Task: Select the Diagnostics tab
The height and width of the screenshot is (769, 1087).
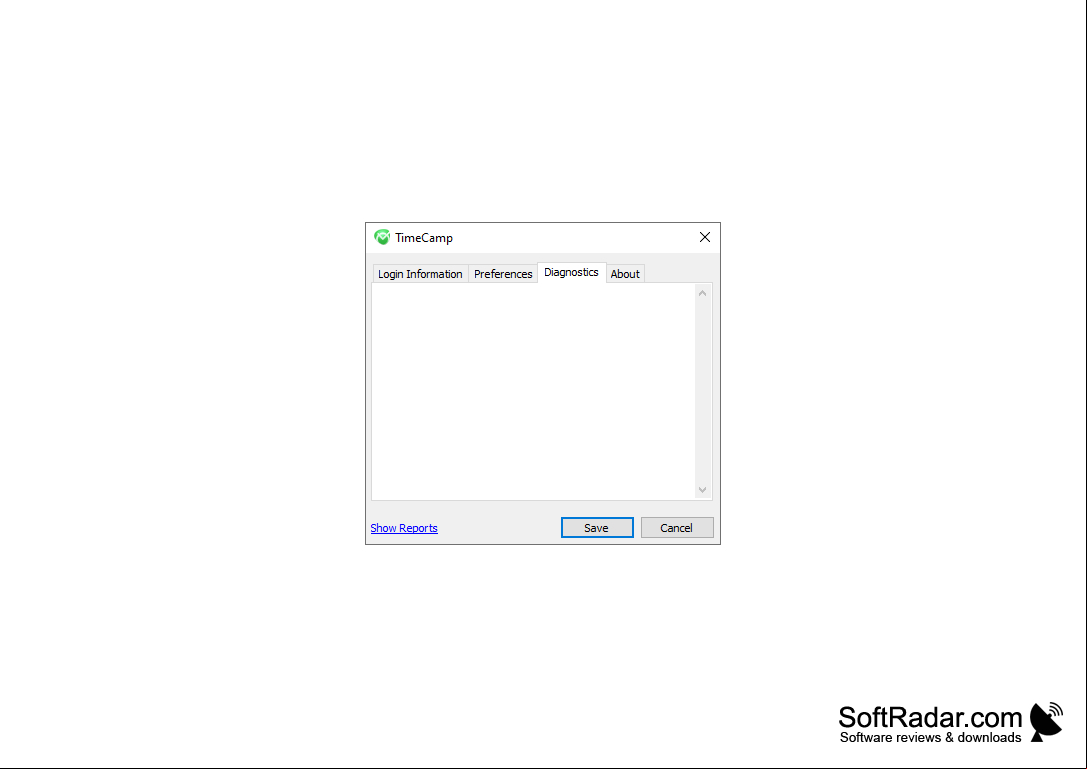Action: [x=571, y=273]
